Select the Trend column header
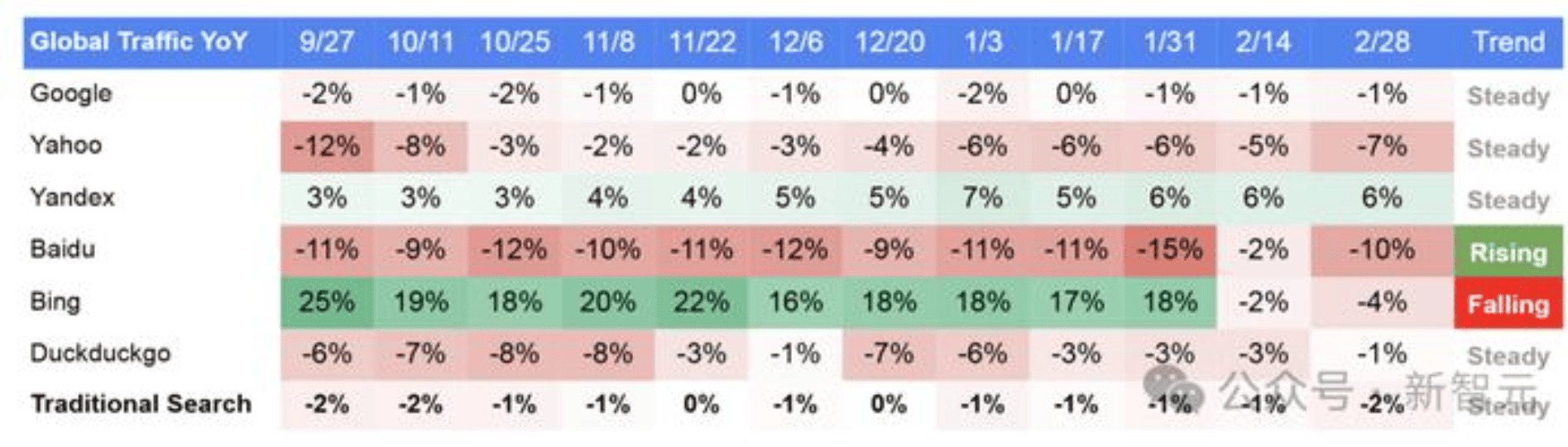The width and height of the screenshot is (1568, 447). tap(1508, 41)
